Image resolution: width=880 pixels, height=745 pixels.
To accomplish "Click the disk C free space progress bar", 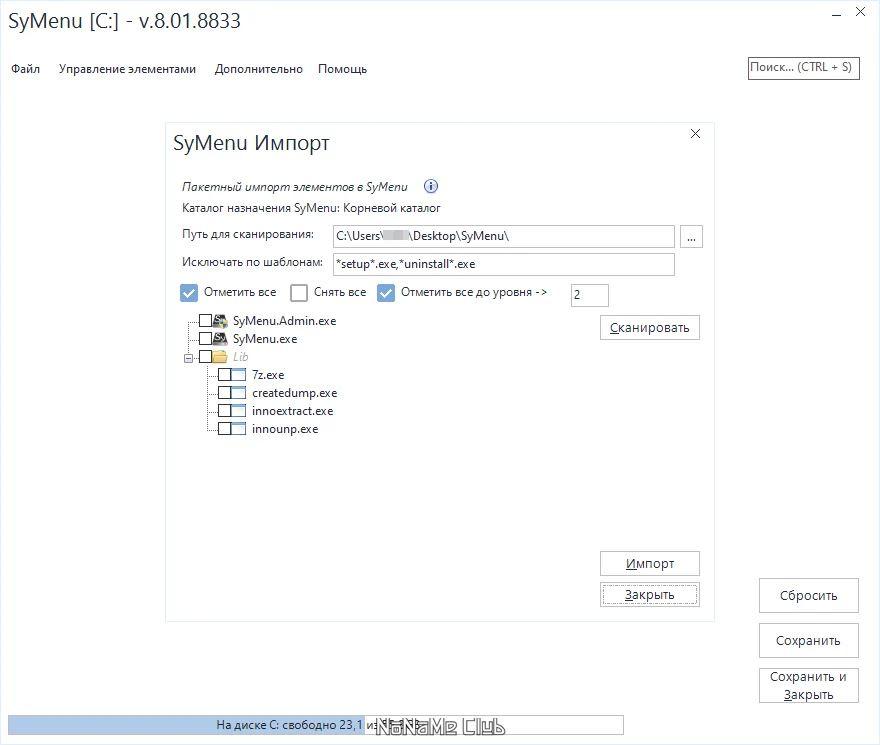I will click(x=315, y=725).
